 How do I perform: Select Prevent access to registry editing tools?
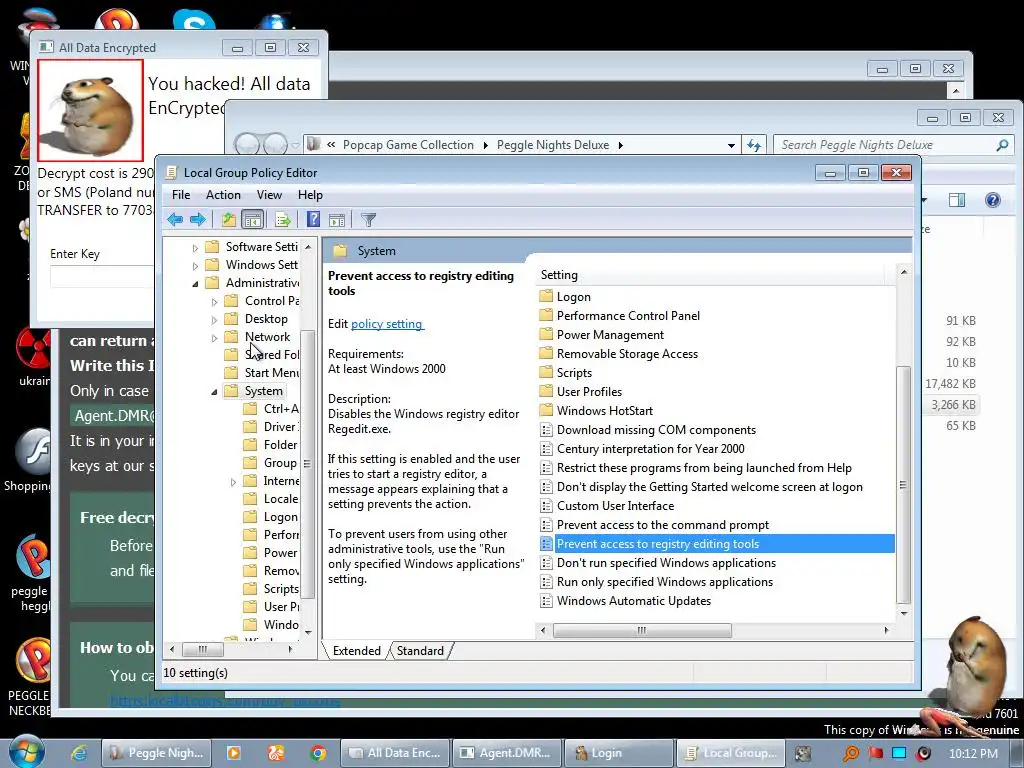point(716,544)
